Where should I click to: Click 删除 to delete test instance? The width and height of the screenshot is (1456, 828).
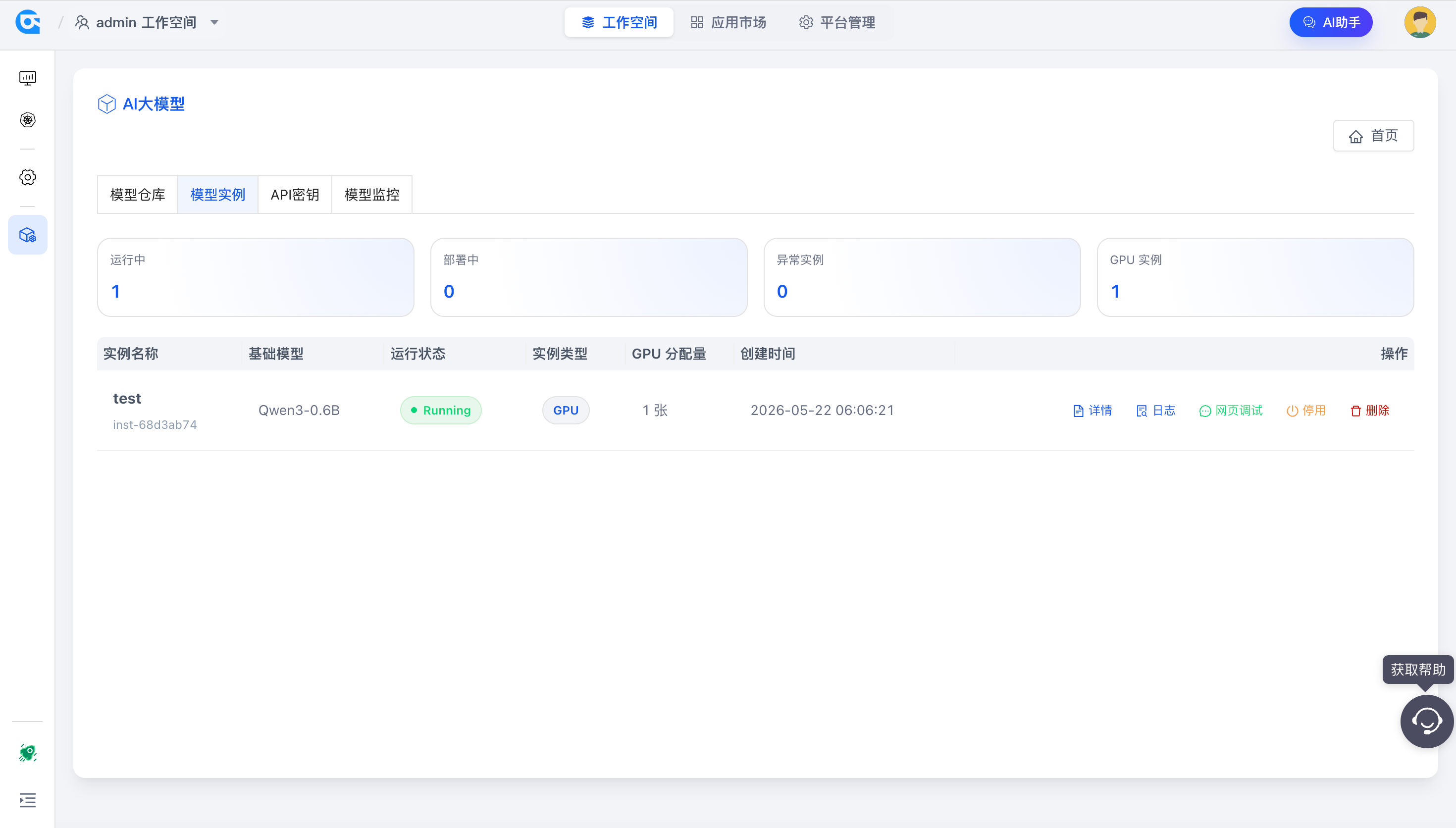coord(1370,410)
